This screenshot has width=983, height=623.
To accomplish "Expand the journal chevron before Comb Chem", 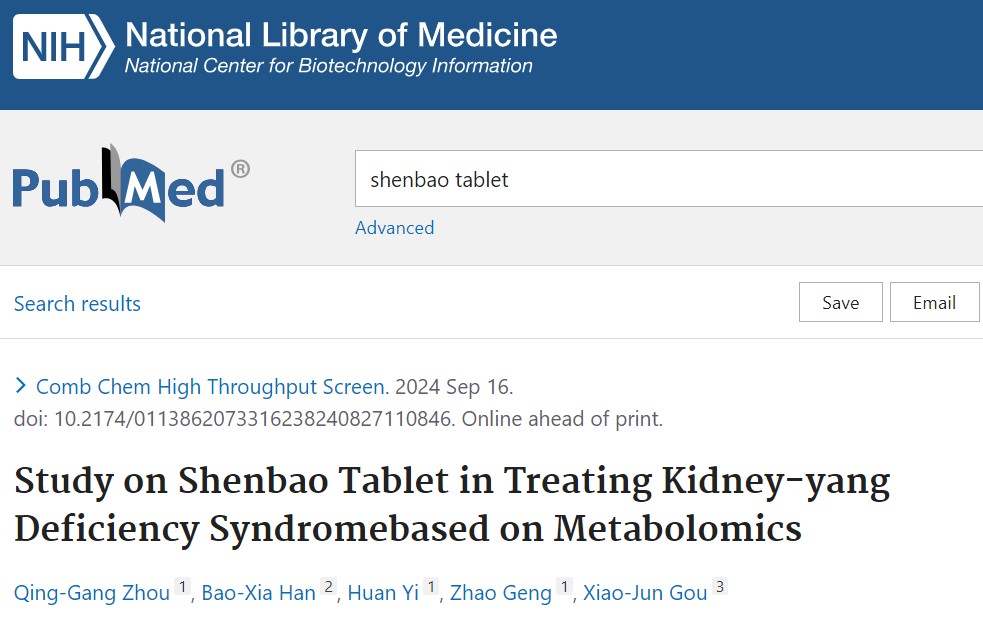I will tap(22, 386).
